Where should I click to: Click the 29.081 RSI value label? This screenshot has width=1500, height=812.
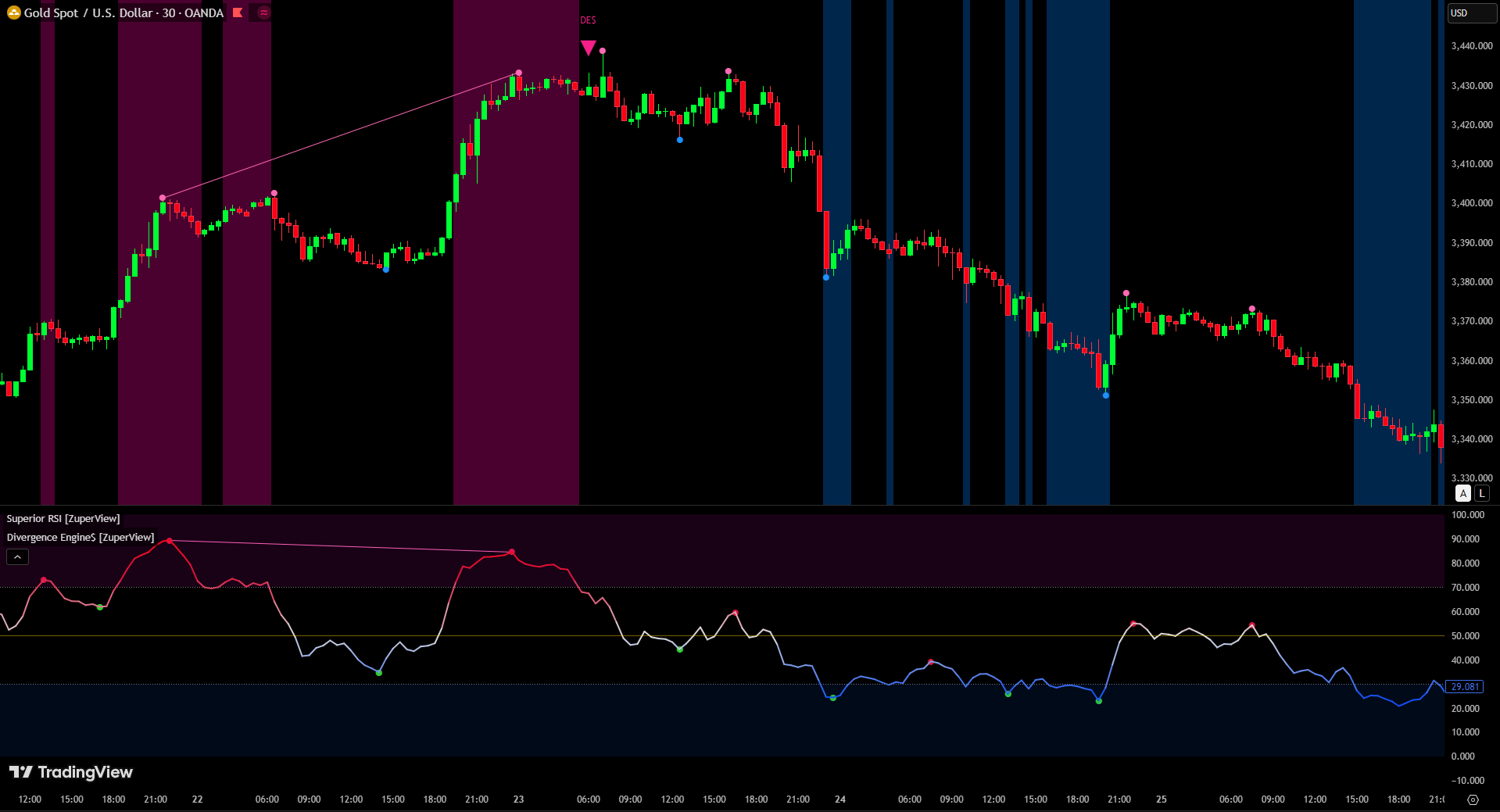pyautogui.click(x=1464, y=686)
